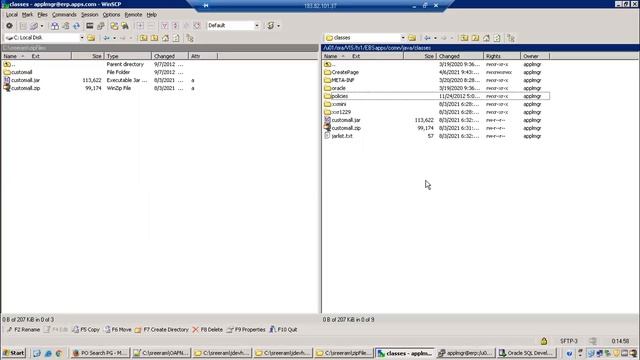Open the Preferences gear icon in toolbar

click(x=9, y=26)
